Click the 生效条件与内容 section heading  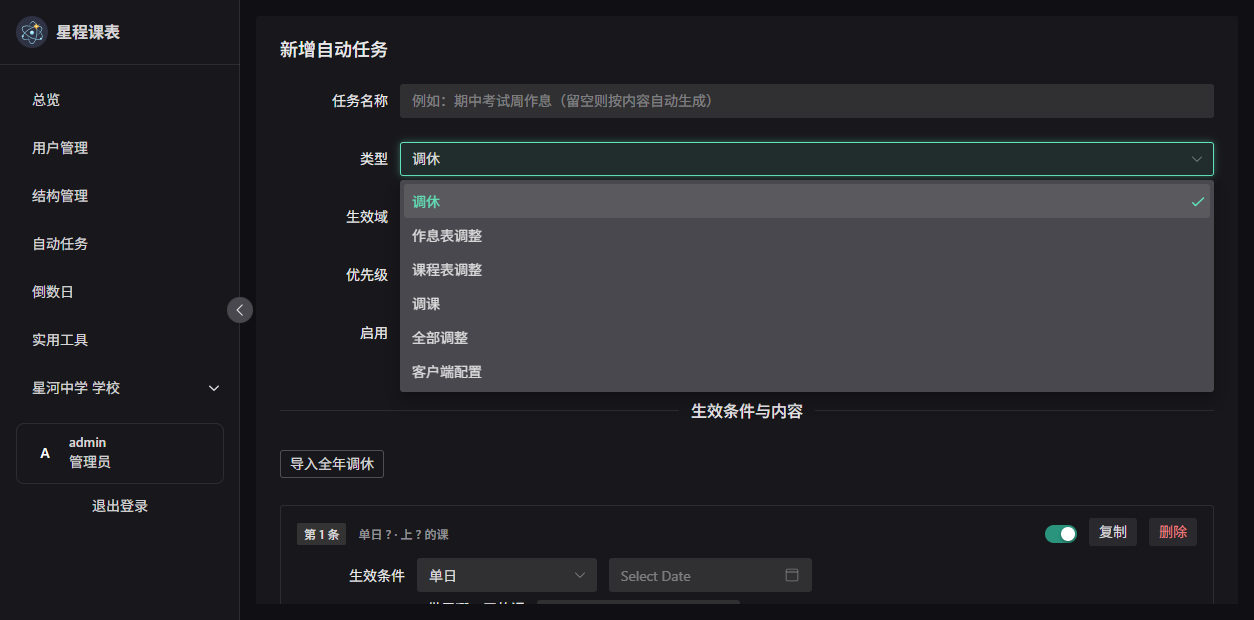(747, 411)
